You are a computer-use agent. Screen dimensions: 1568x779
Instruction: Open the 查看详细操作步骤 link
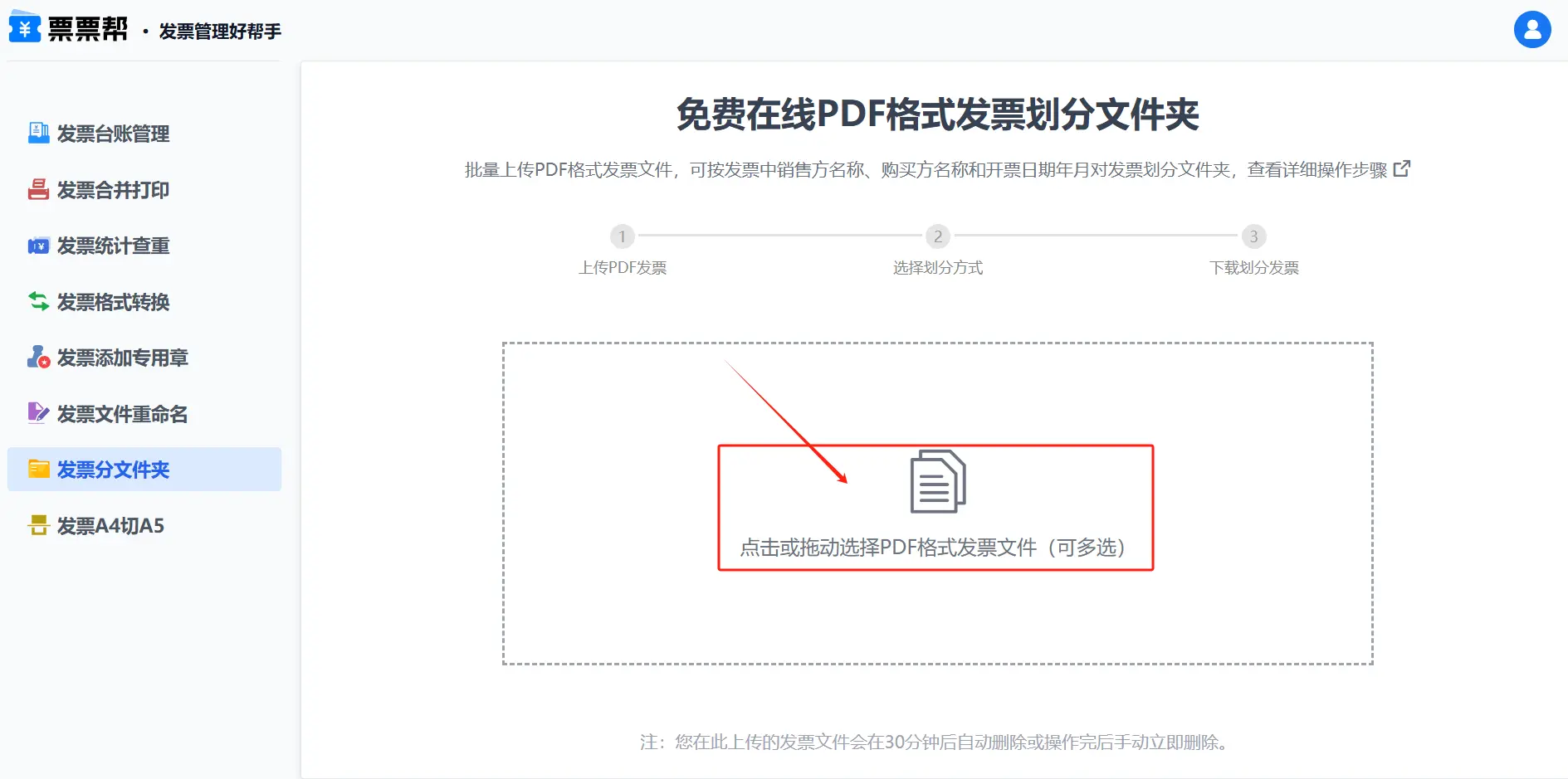(x=1316, y=170)
